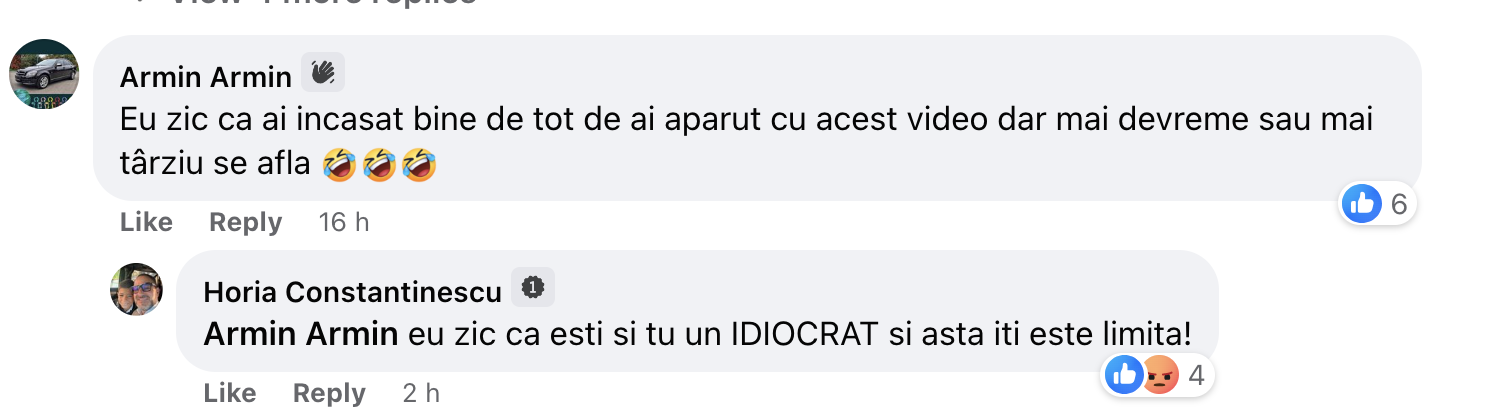Click the laughing emojis in Armin's comment
This screenshot has height=418, width=1496.
[380, 166]
